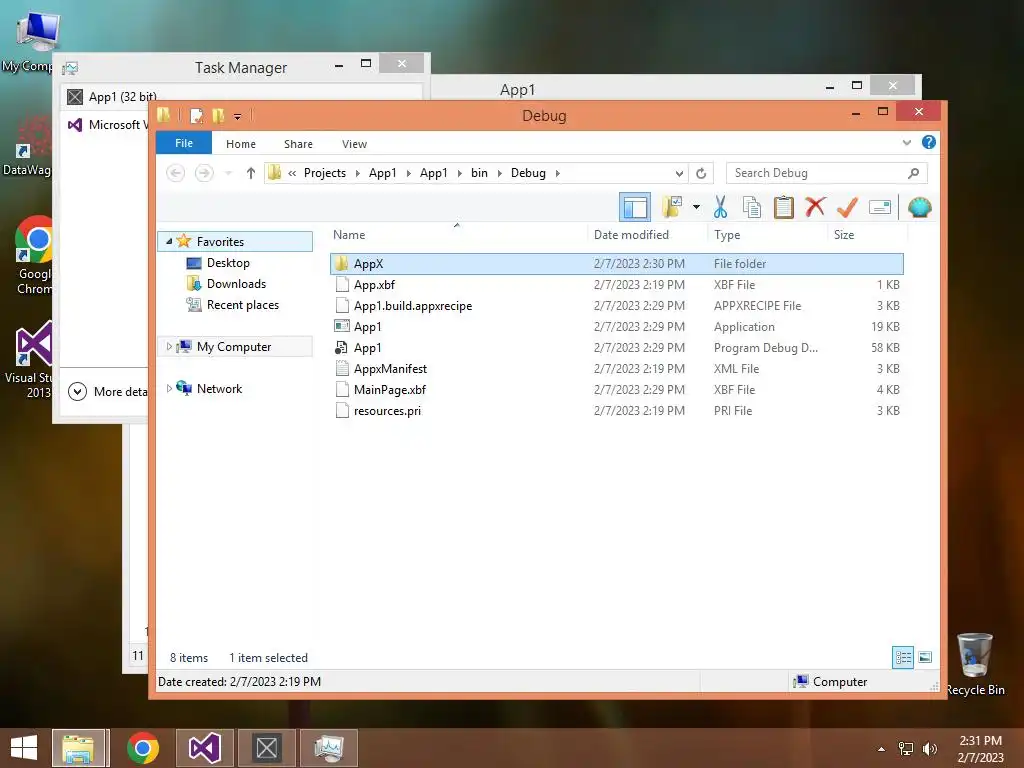Open Visual Studio from the taskbar
1024x768 pixels.
click(x=204, y=748)
